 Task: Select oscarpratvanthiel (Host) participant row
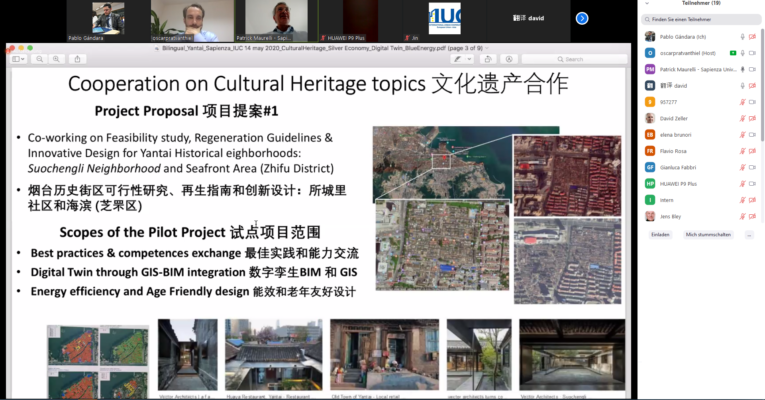[701, 53]
